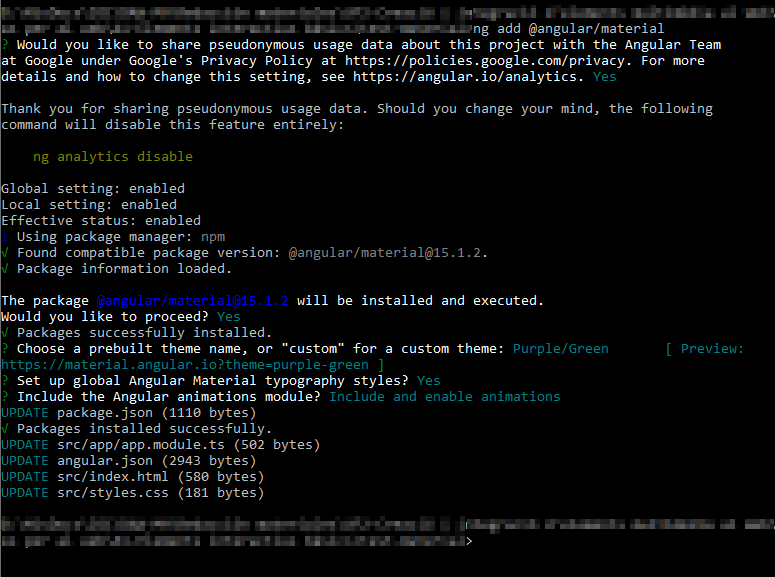
Task: Open the angular.io/analytics URL
Action: pos(468,76)
